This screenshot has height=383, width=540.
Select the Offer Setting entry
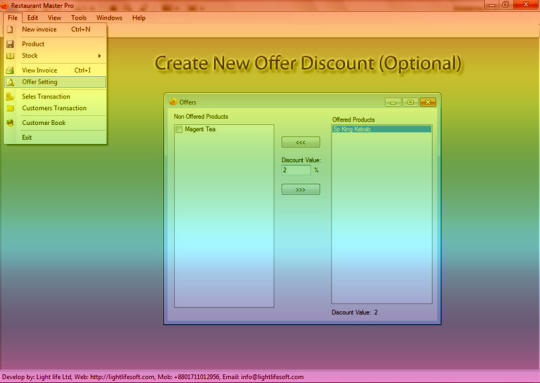[55, 82]
